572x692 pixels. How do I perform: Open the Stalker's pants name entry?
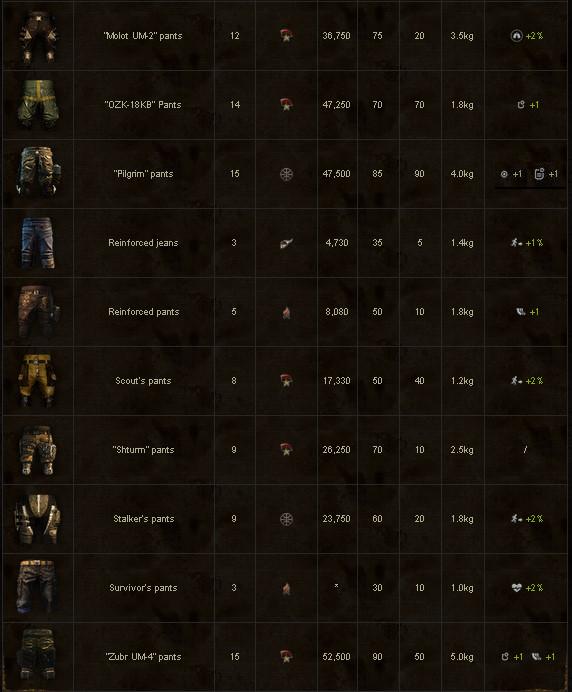click(143, 519)
